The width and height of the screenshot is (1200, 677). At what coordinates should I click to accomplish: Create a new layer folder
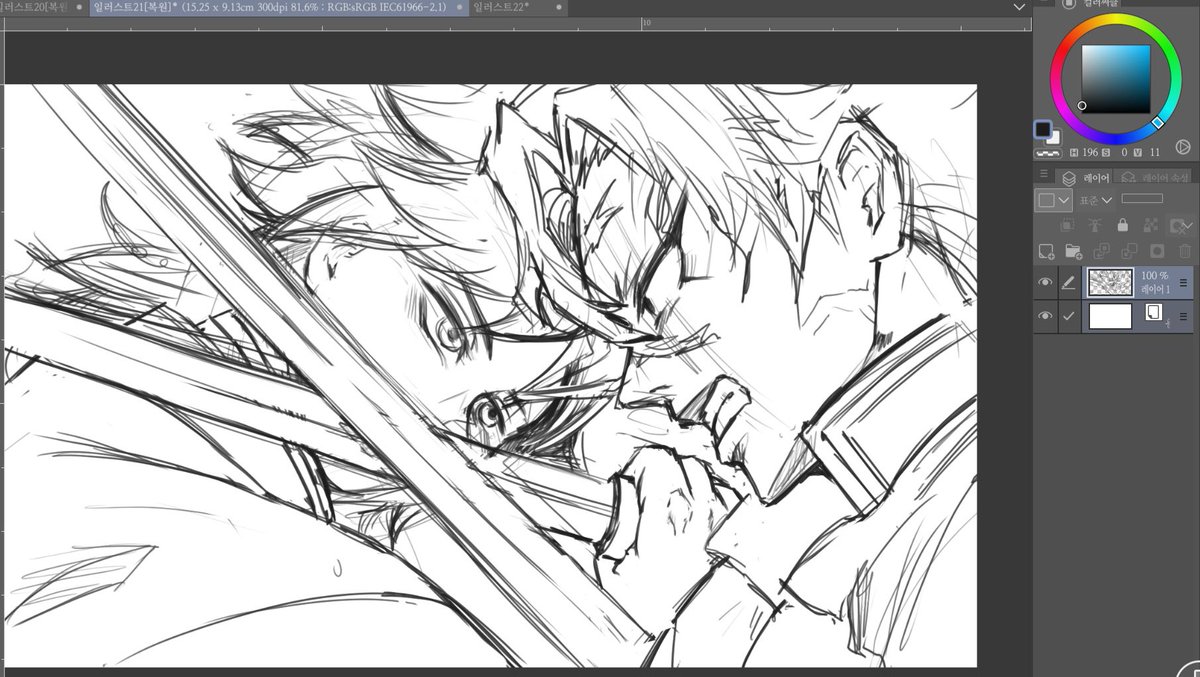(x=1073, y=251)
